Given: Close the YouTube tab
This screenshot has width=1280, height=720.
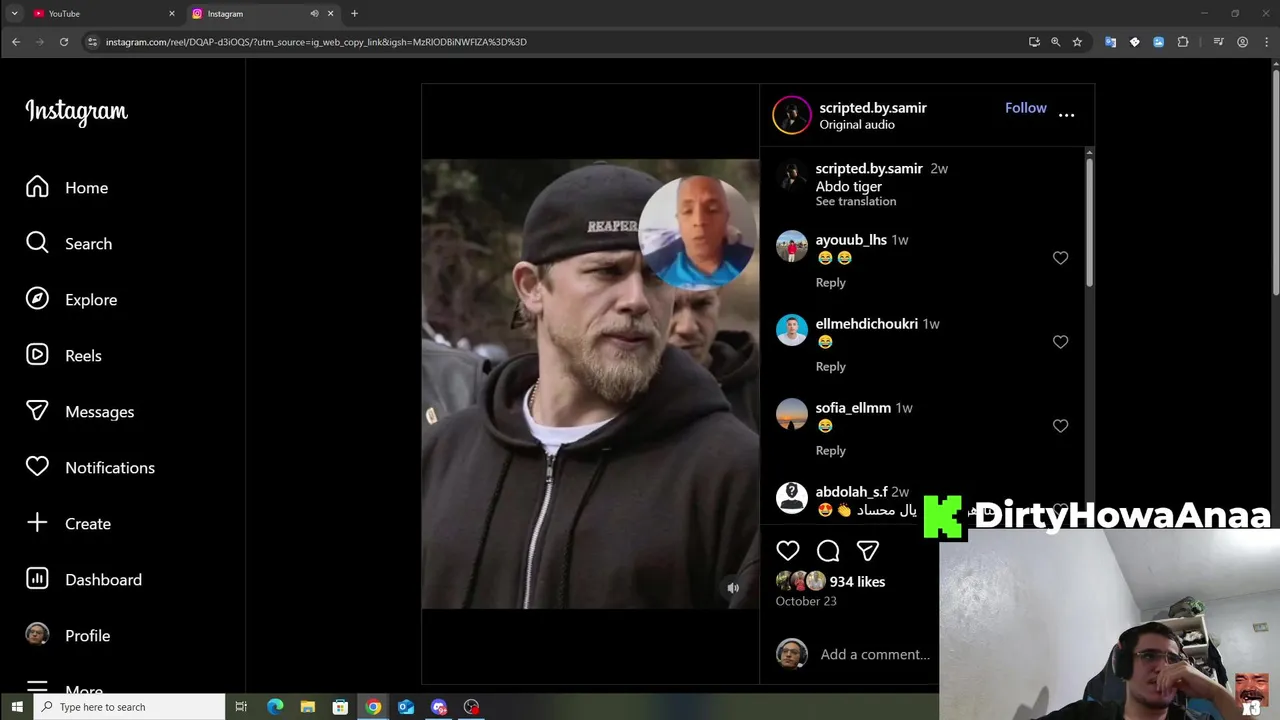Looking at the screenshot, I should (x=172, y=14).
